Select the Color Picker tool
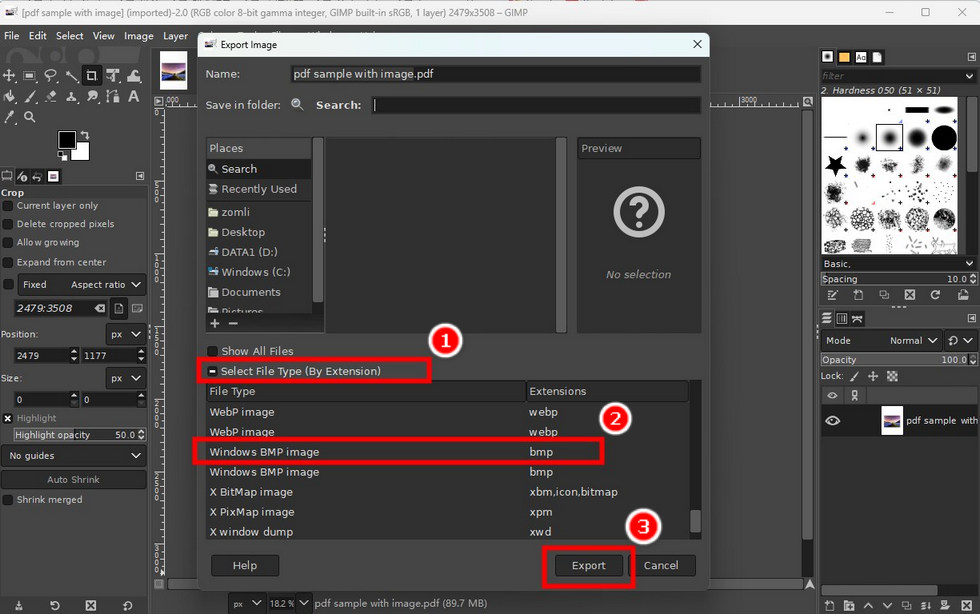 [x=10, y=116]
